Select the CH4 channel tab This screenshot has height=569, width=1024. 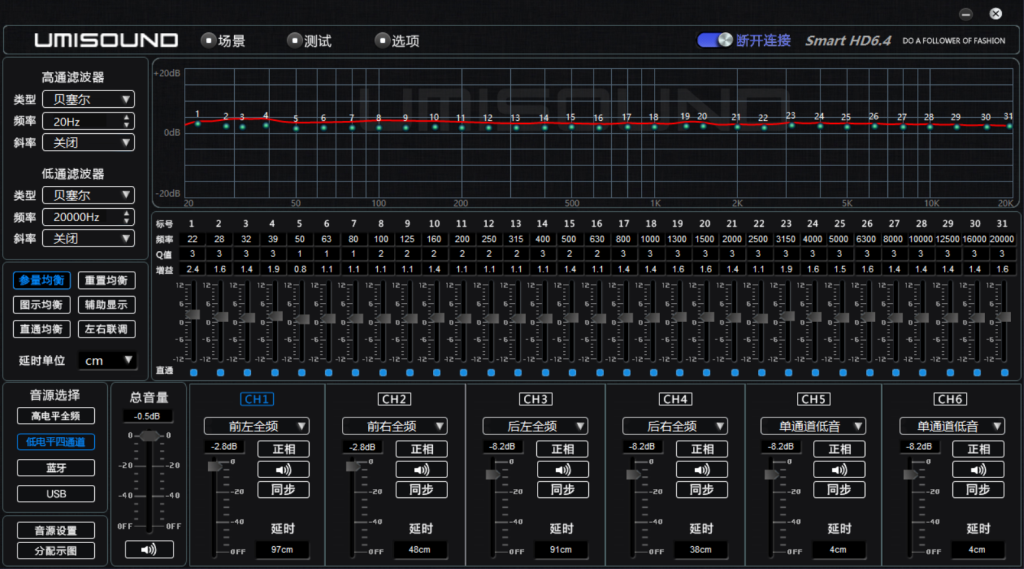(675, 398)
